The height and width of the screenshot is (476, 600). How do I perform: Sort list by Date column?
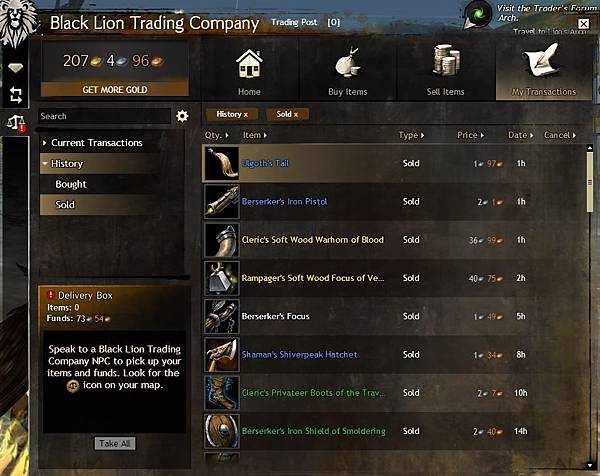tap(520, 135)
